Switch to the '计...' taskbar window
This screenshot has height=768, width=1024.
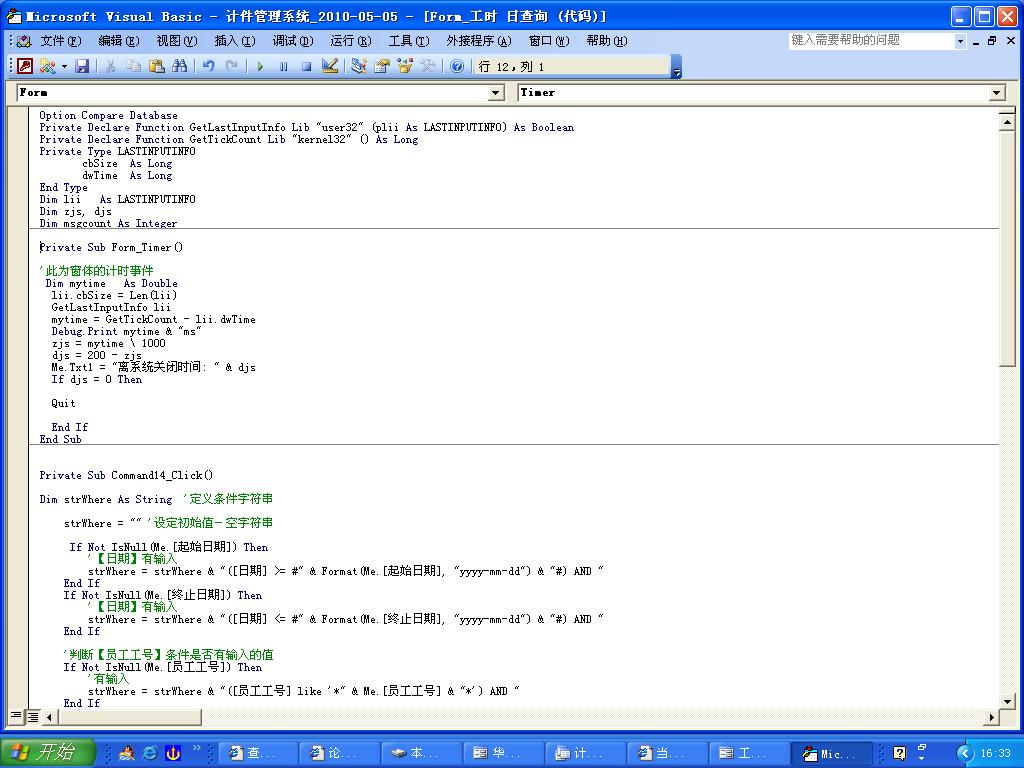click(585, 753)
